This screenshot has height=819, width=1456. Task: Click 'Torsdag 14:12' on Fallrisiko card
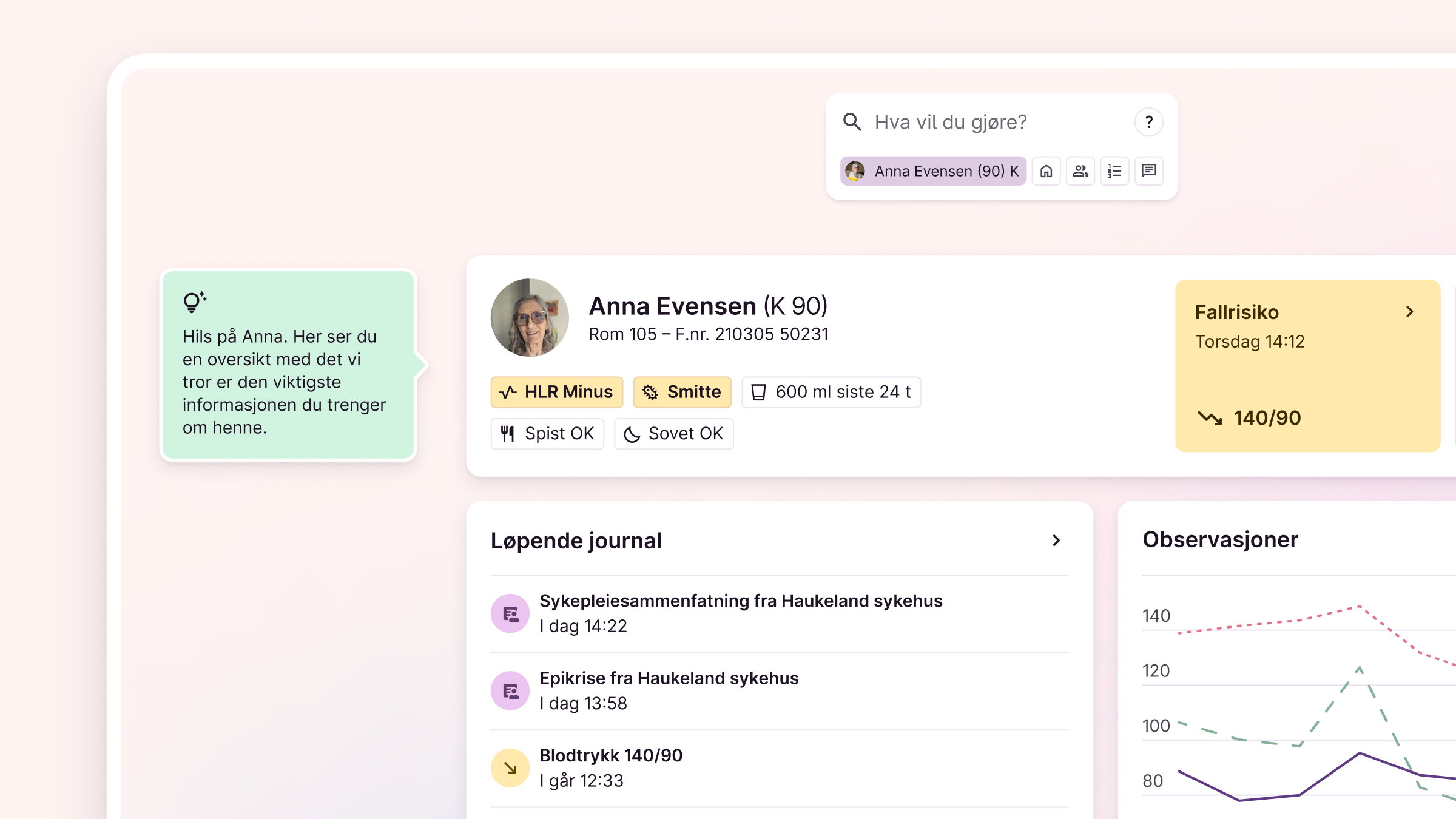coord(1250,342)
